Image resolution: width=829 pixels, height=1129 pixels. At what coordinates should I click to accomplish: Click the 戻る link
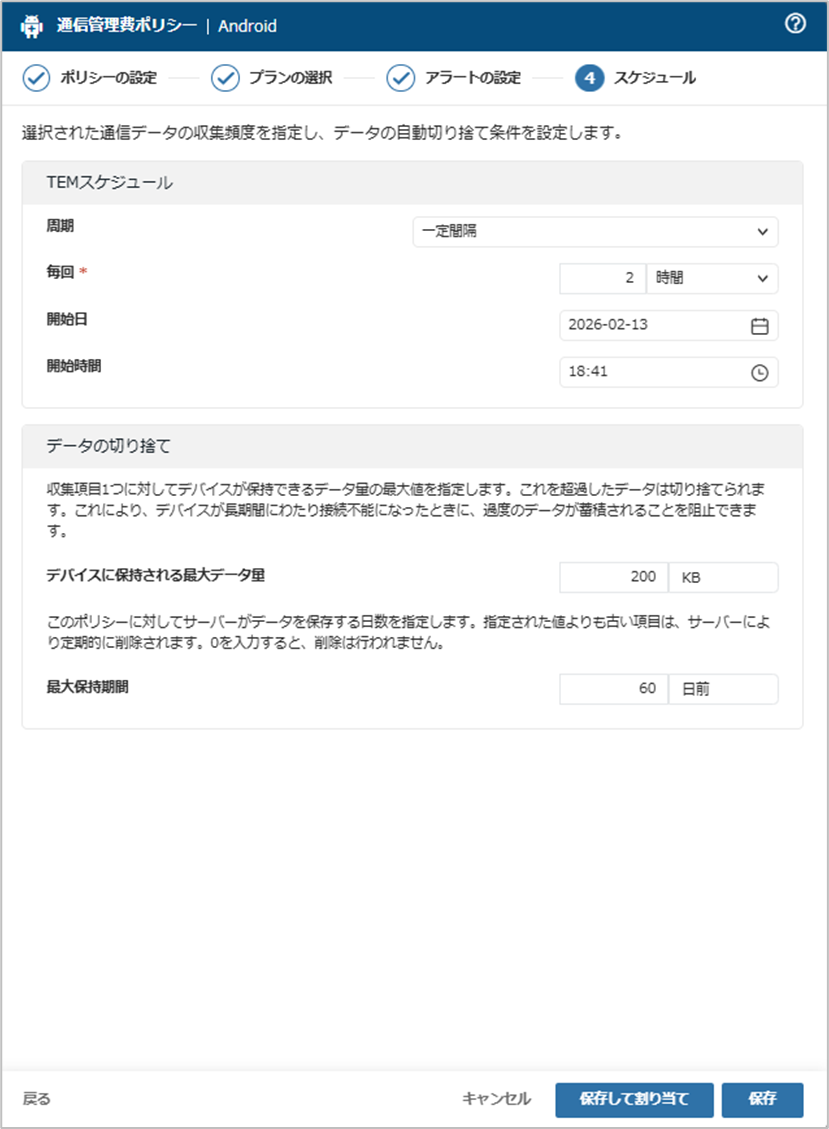(x=36, y=1099)
